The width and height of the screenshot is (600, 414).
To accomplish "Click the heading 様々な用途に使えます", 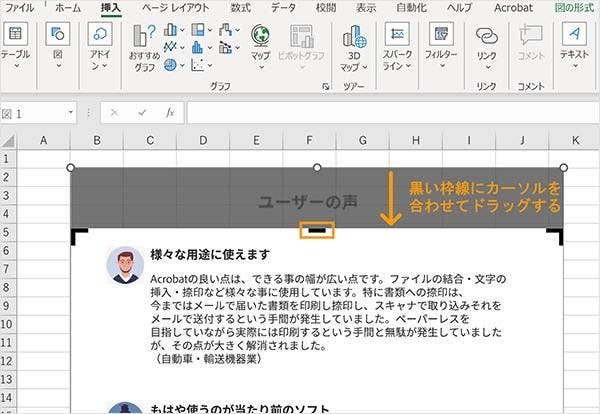I will [x=210, y=254].
